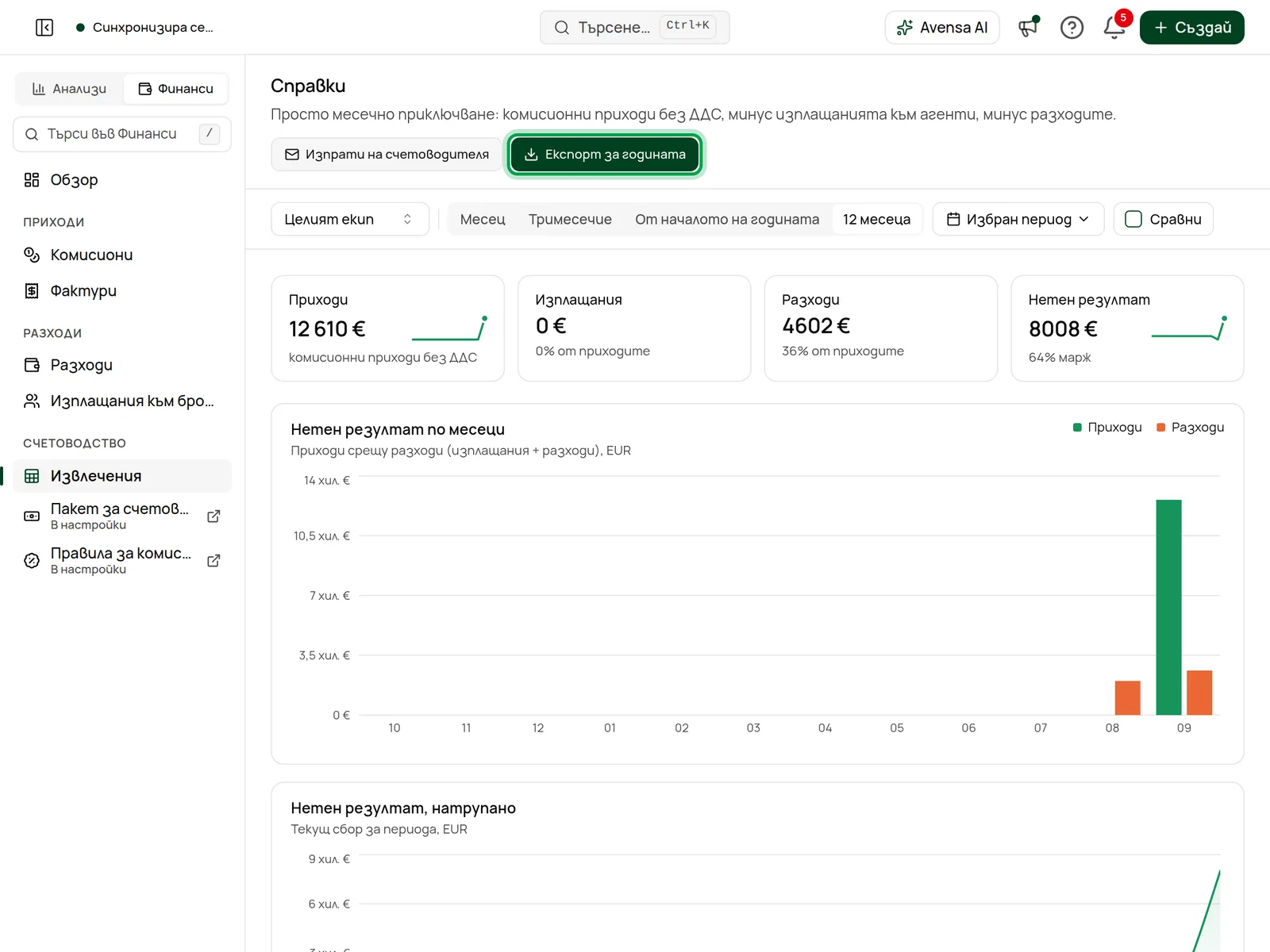Image resolution: width=1270 pixels, height=952 pixels.
Task: Open the announcements megaphone icon
Action: pos(1029,28)
